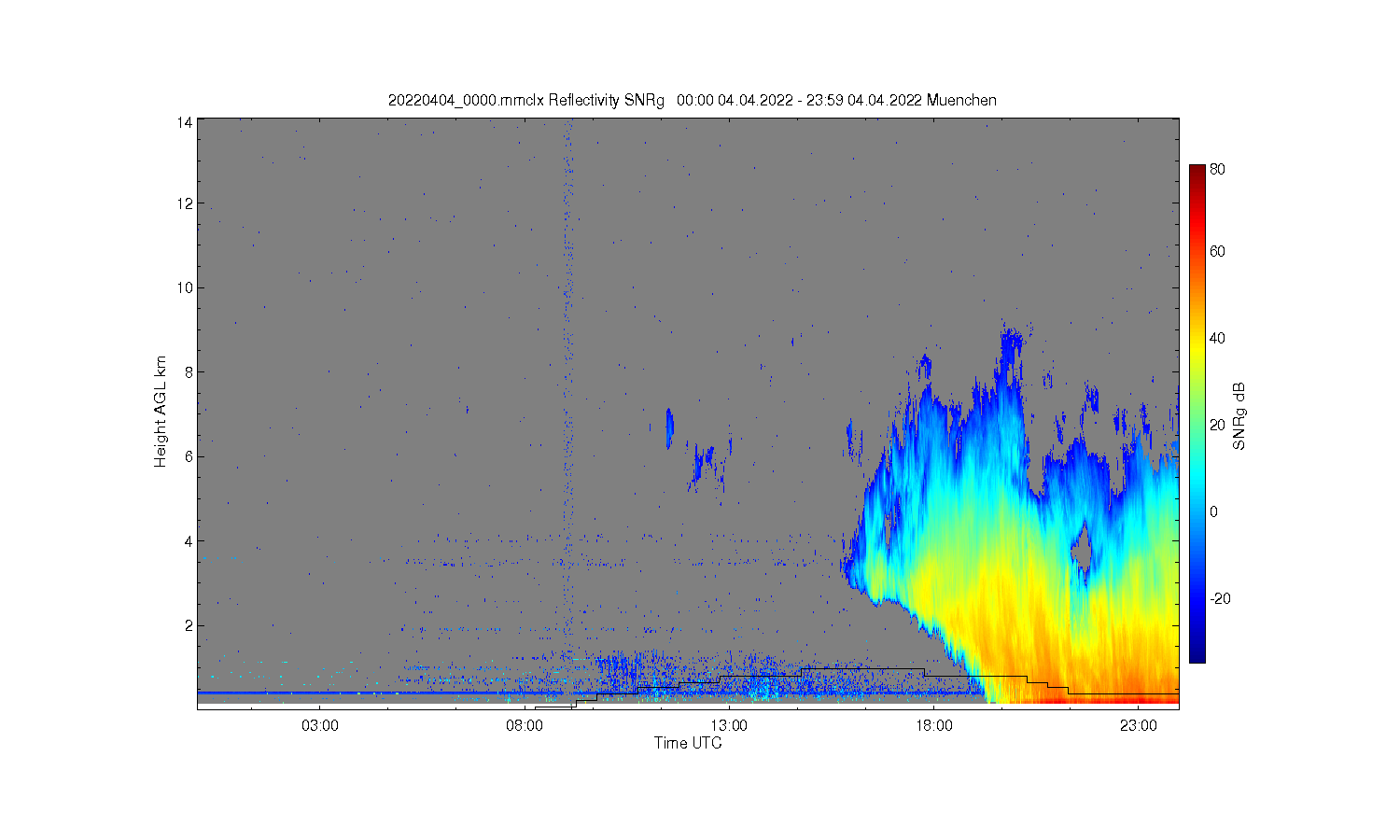This screenshot has height=840, width=1400.
Task: Click the 12 km height tick label
Action: (185, 203)
